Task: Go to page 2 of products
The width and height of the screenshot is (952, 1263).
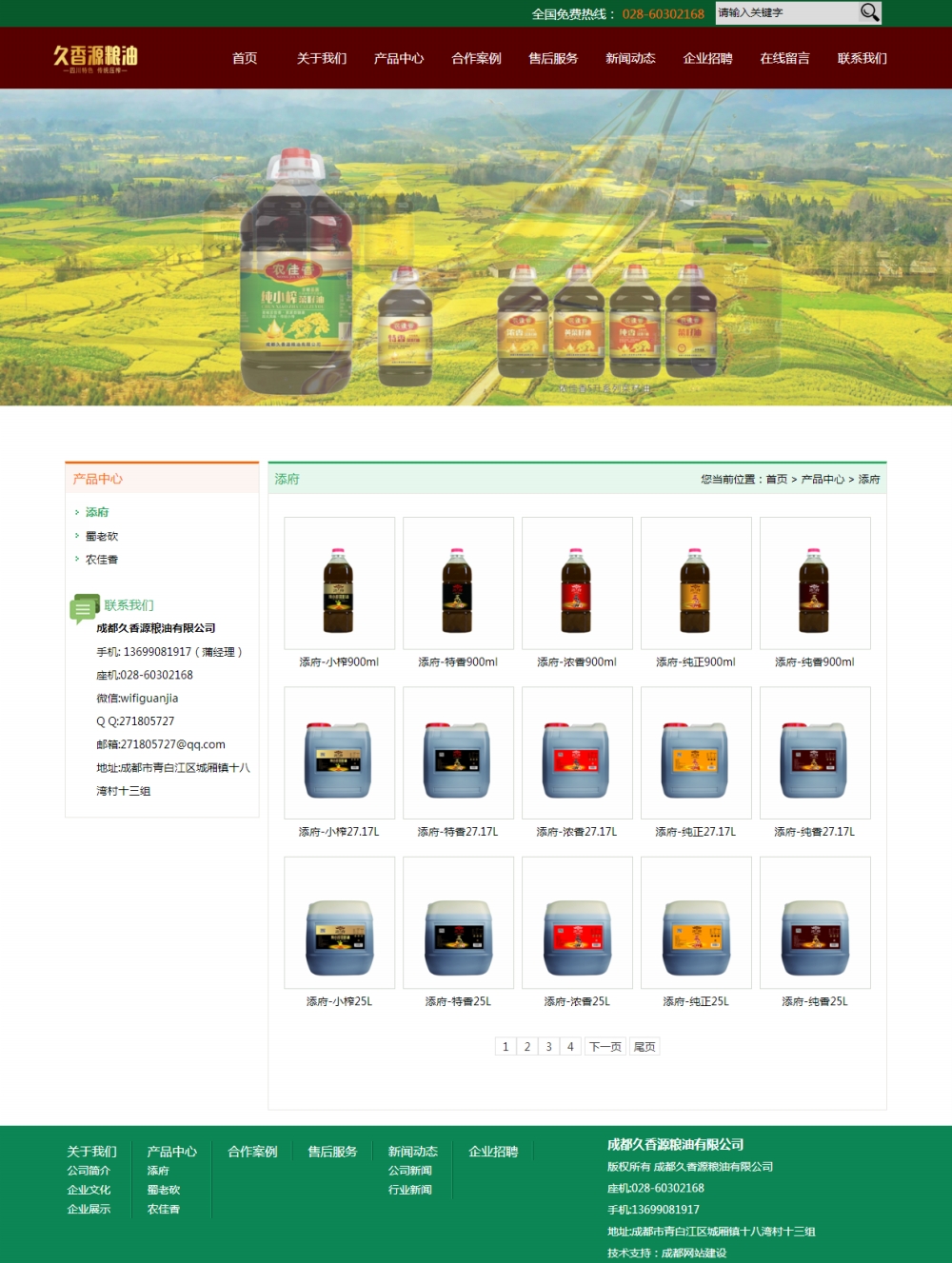Action: pos(526,1046)
